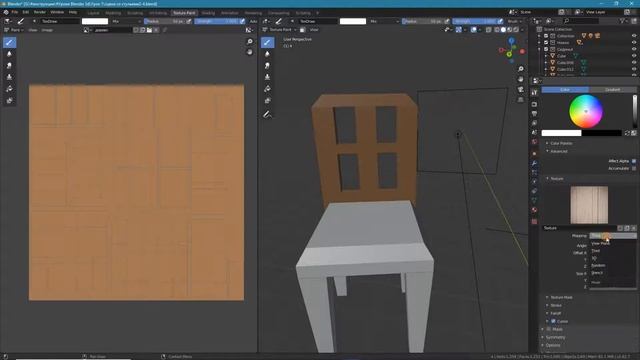Open blend mode Mix dropdown in image editor
This screenshot has width=640, height=360.
coord(126,21)
